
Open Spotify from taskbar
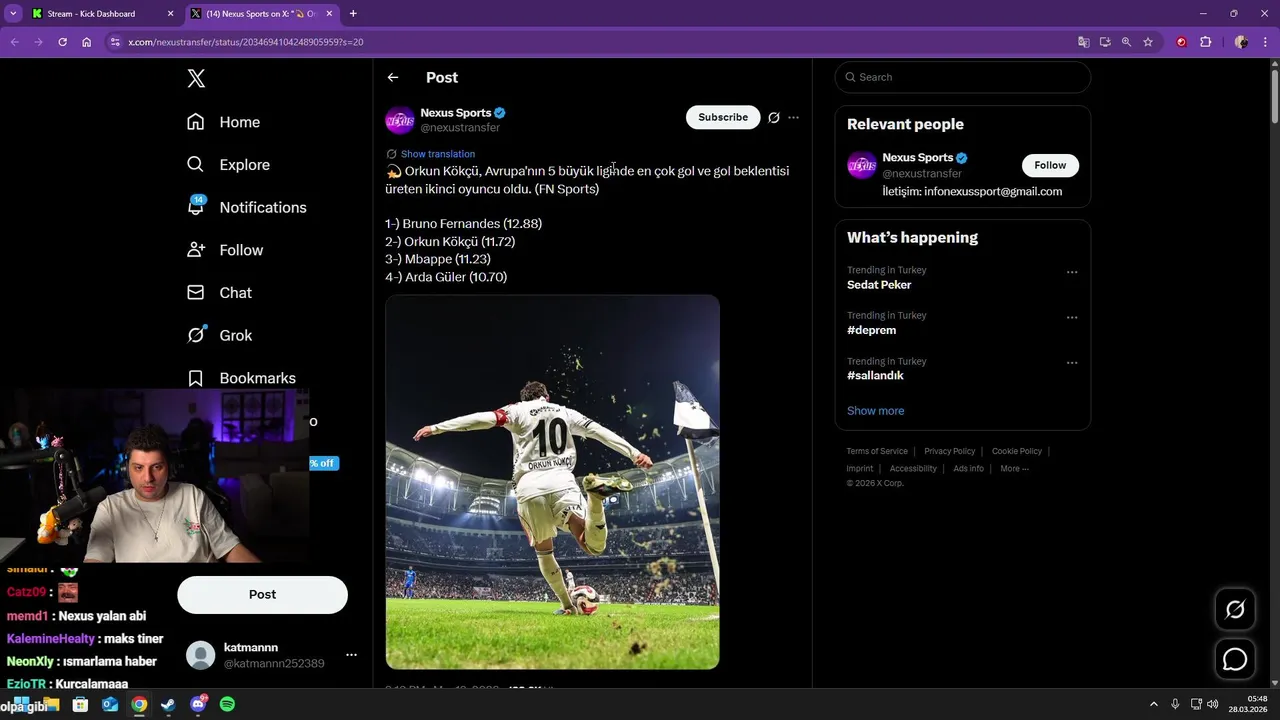[227, 704]
